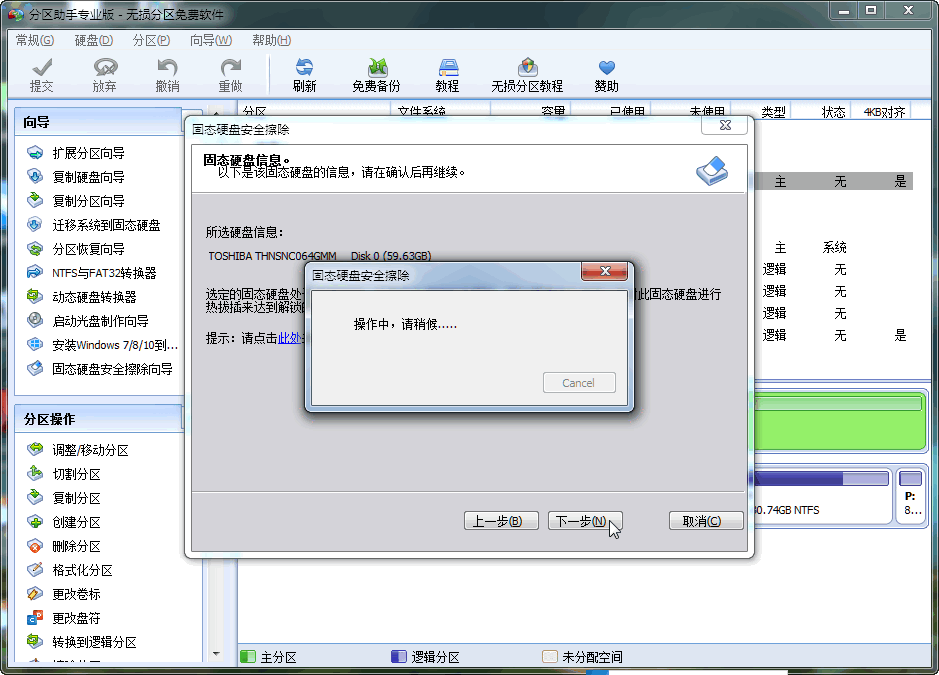Close the progress popup with red X
Image resolution: width=939 pixels, height=675 pixels.
[x=605, y=271]
